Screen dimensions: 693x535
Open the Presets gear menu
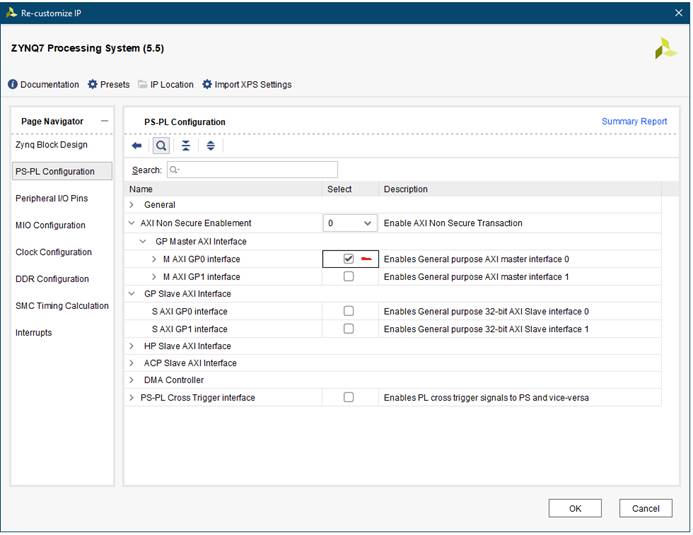pos(93,85)
